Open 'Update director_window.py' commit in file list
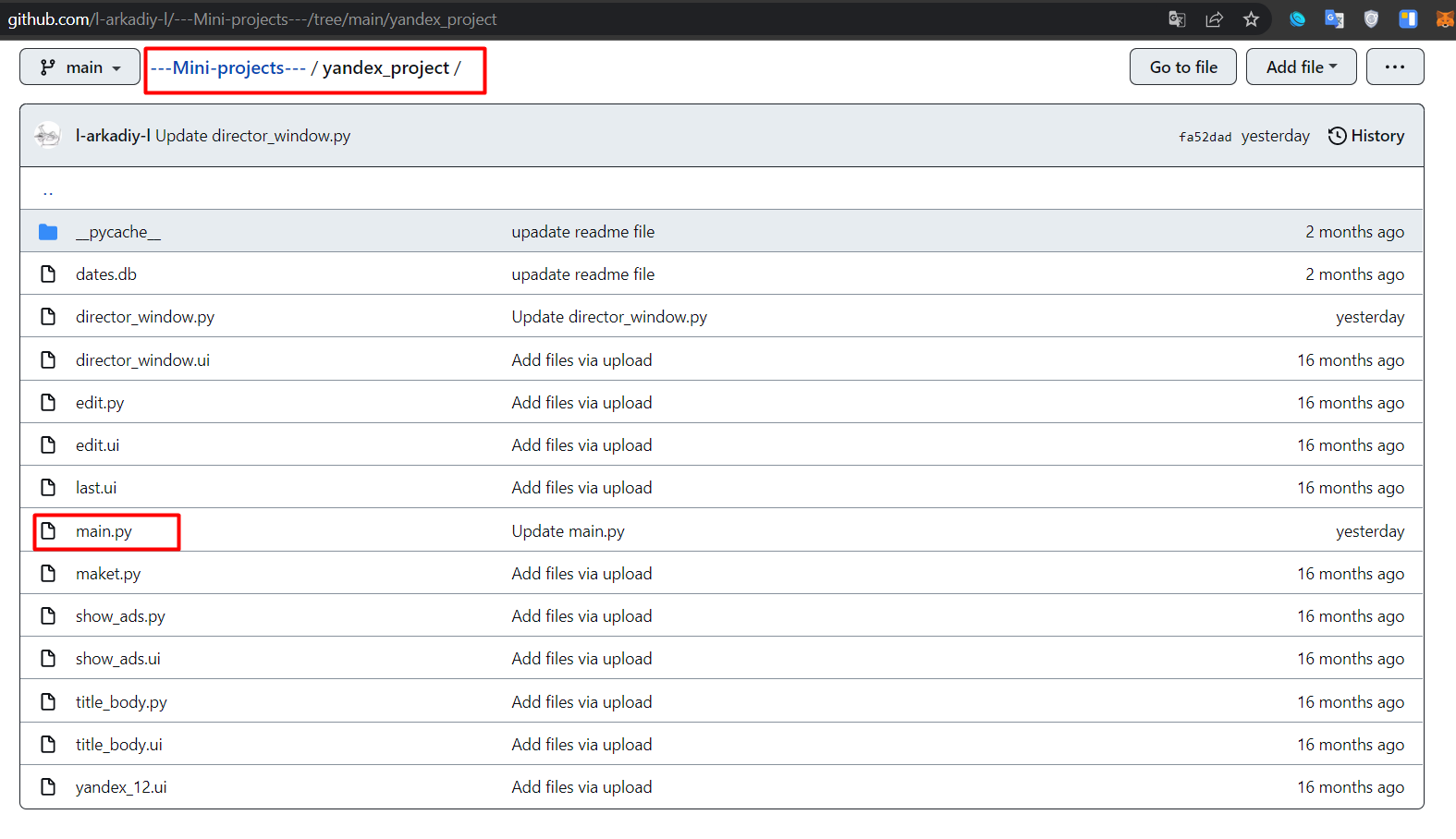 [609, 317]
